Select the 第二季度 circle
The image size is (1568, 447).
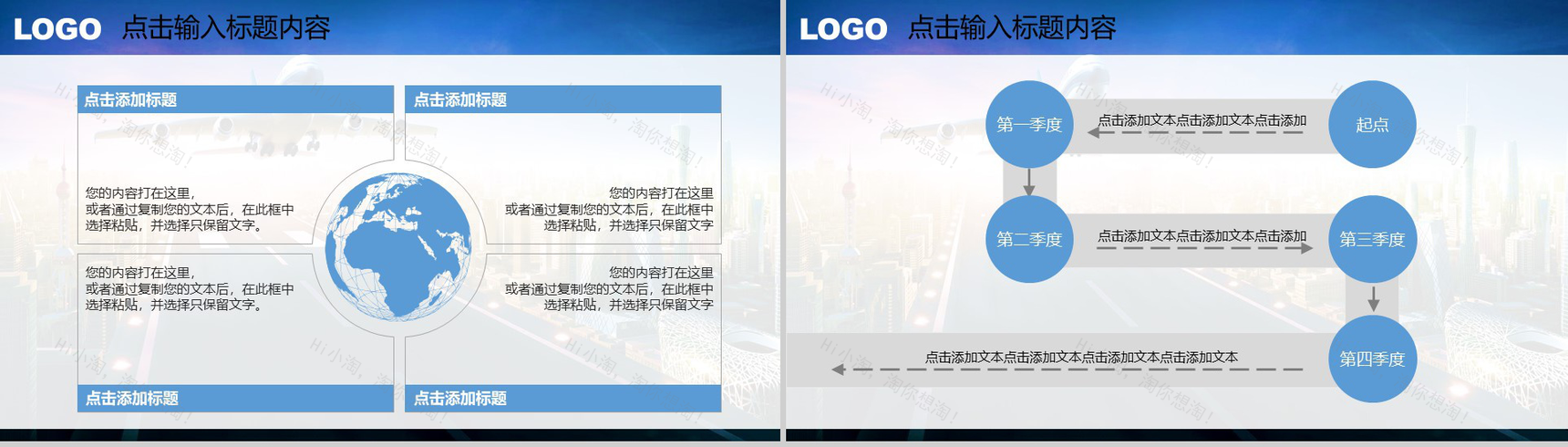[1029, 239]
